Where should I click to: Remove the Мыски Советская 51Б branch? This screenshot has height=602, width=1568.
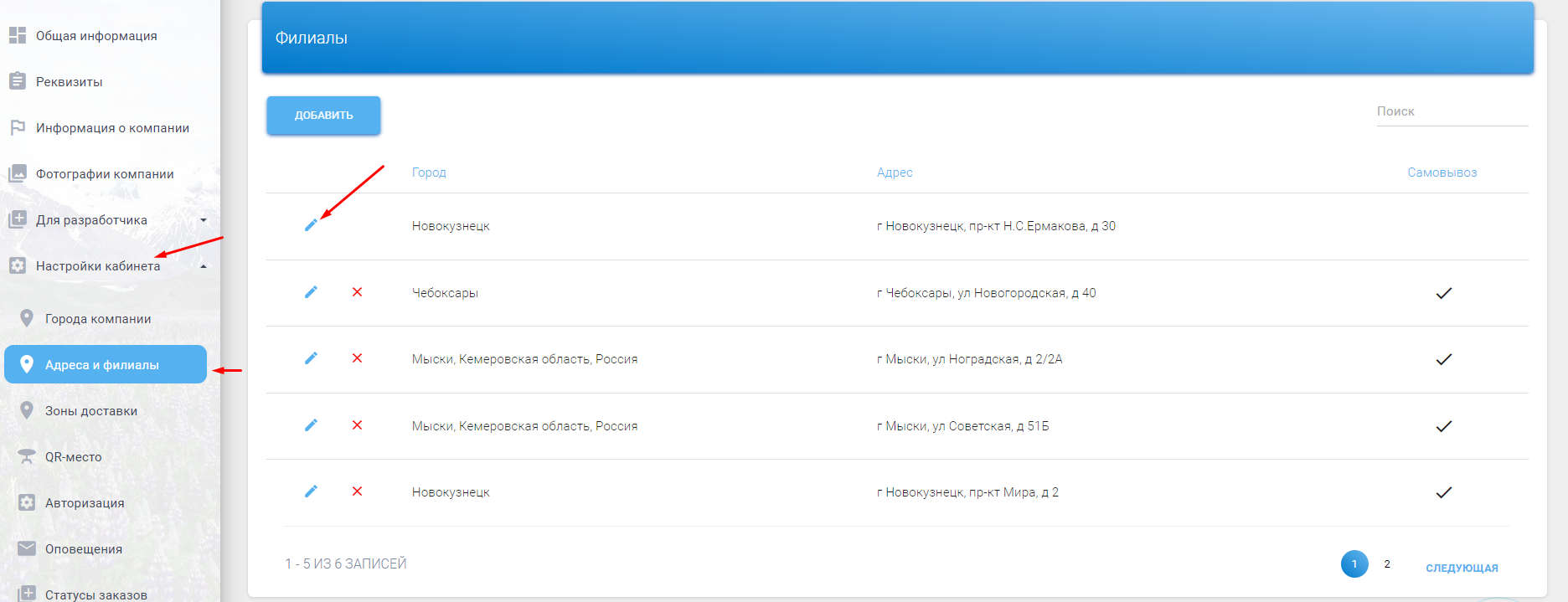tap(357, 425)
